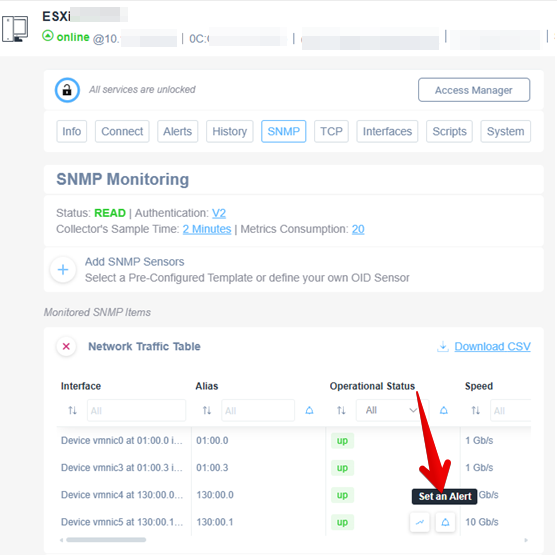This screenshot has height=556, width=557.
Task: Click the "Interface" column header
Action: tap(81, 386)
